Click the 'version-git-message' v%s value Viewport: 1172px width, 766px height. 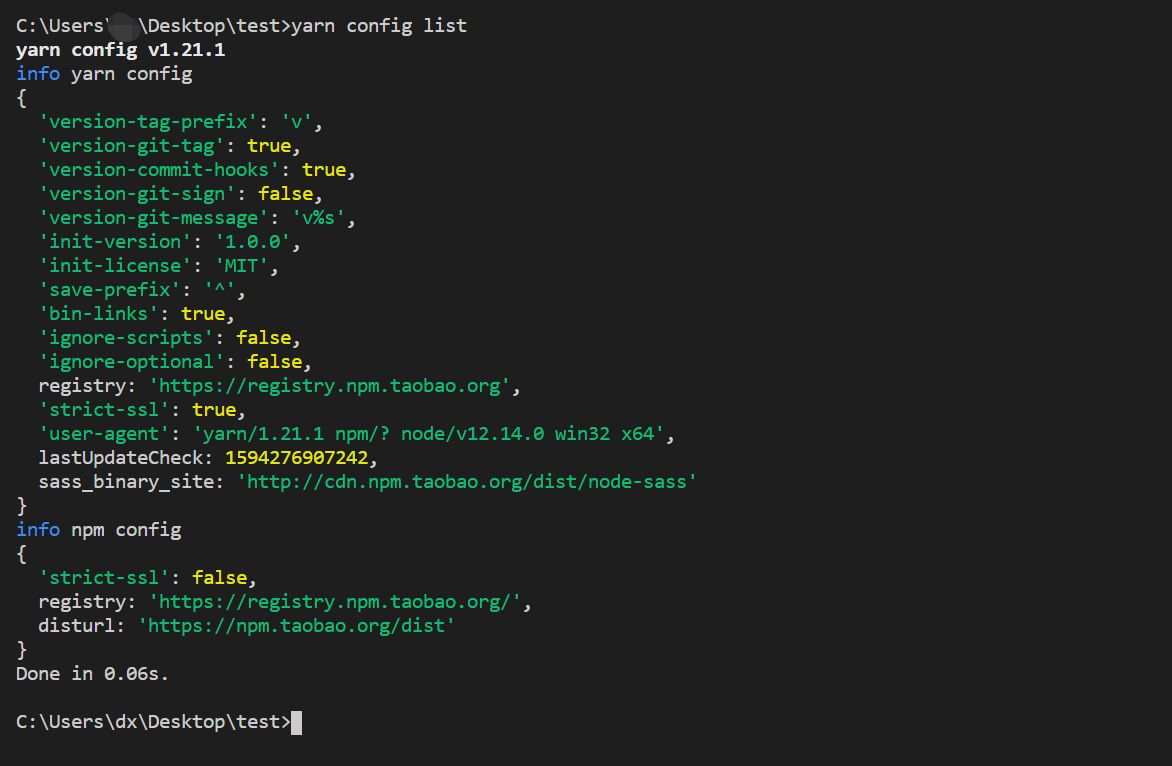(x=318, y=218)
